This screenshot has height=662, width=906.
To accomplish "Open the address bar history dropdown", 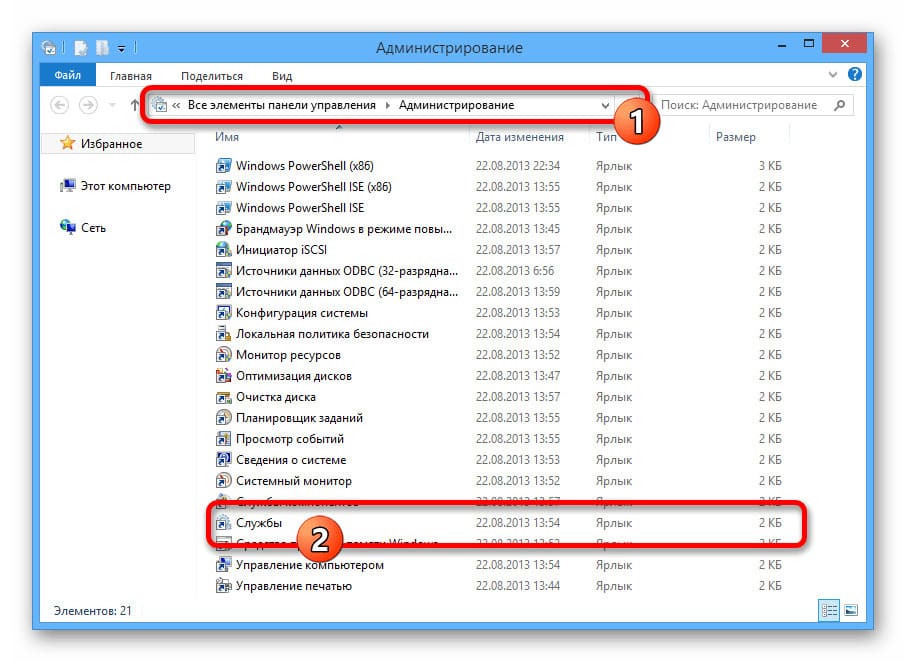I will pyautogui.click(x=605, y=106).
